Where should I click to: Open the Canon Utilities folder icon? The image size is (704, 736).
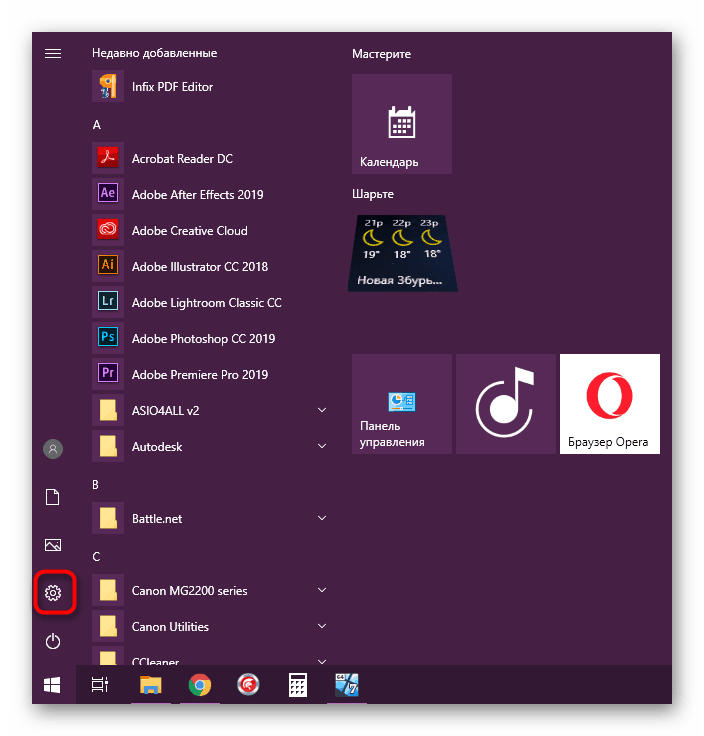108,626
